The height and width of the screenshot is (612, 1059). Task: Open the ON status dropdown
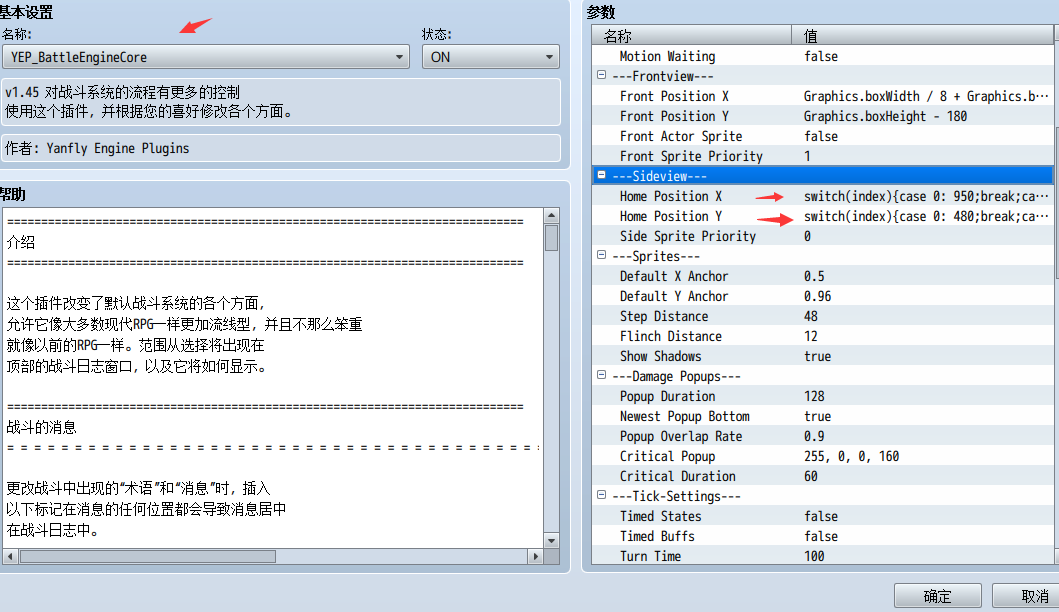[491, 57]
